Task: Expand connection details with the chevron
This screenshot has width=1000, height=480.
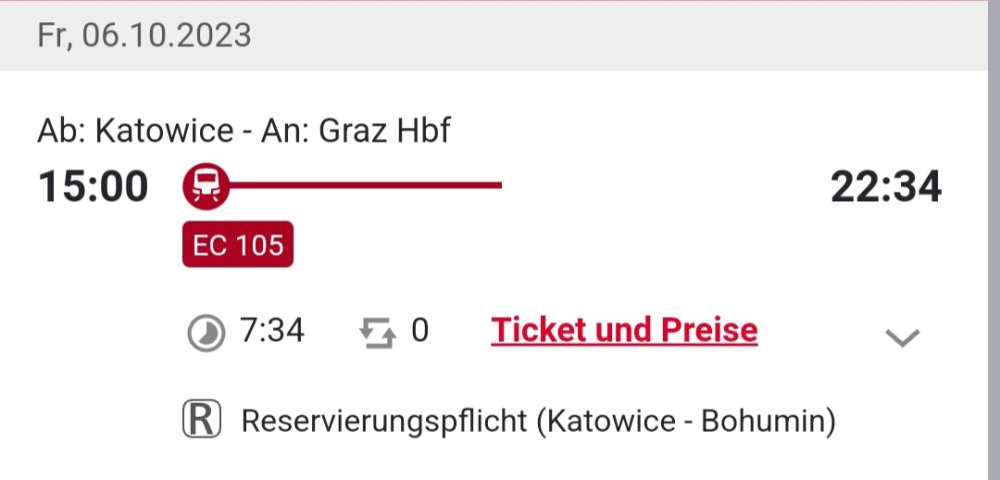Action: 902,338
